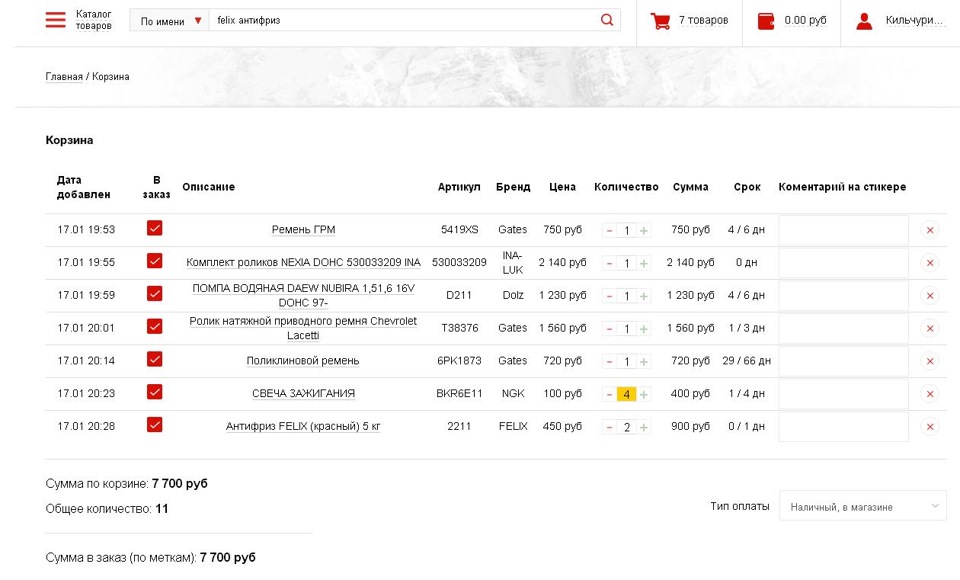The image size is (960, 580).
Task: Increase quantity of Ремень ГРМ
Action: (643, 231)
